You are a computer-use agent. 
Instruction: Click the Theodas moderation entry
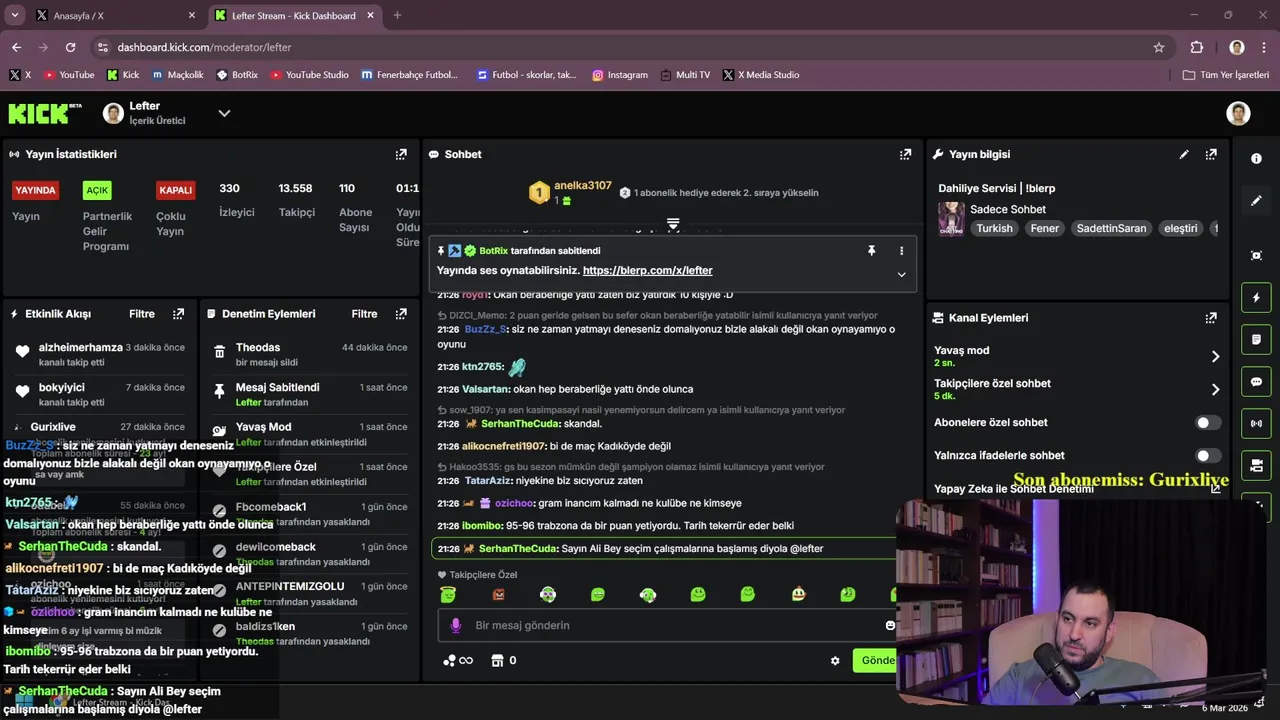point(310,354)
